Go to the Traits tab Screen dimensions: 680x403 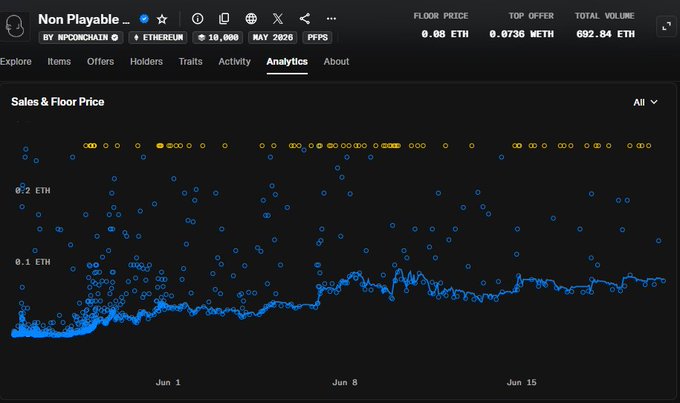190,62
